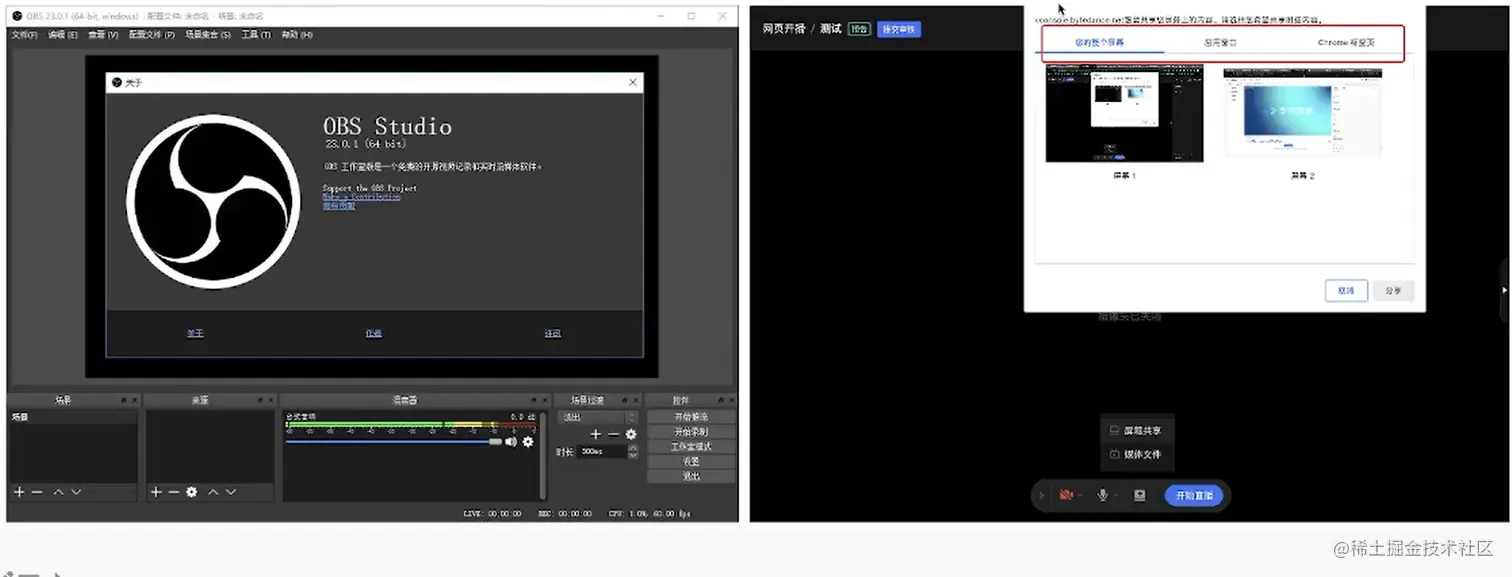Move source down in Sources panel

click(x=230, y=492)
